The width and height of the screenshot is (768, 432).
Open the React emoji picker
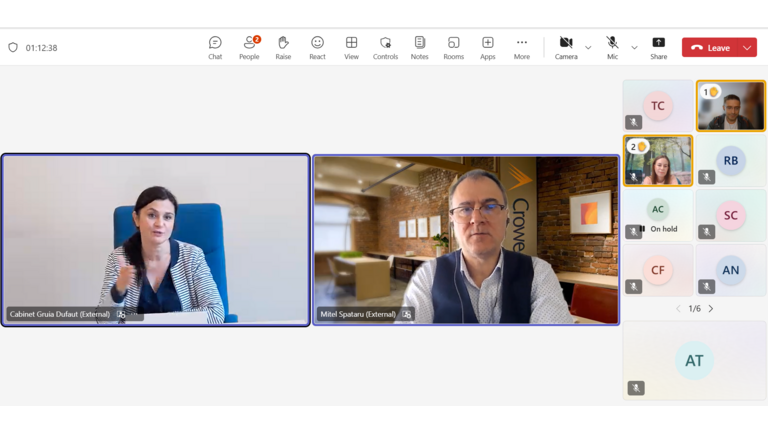(x=317, y=47)
